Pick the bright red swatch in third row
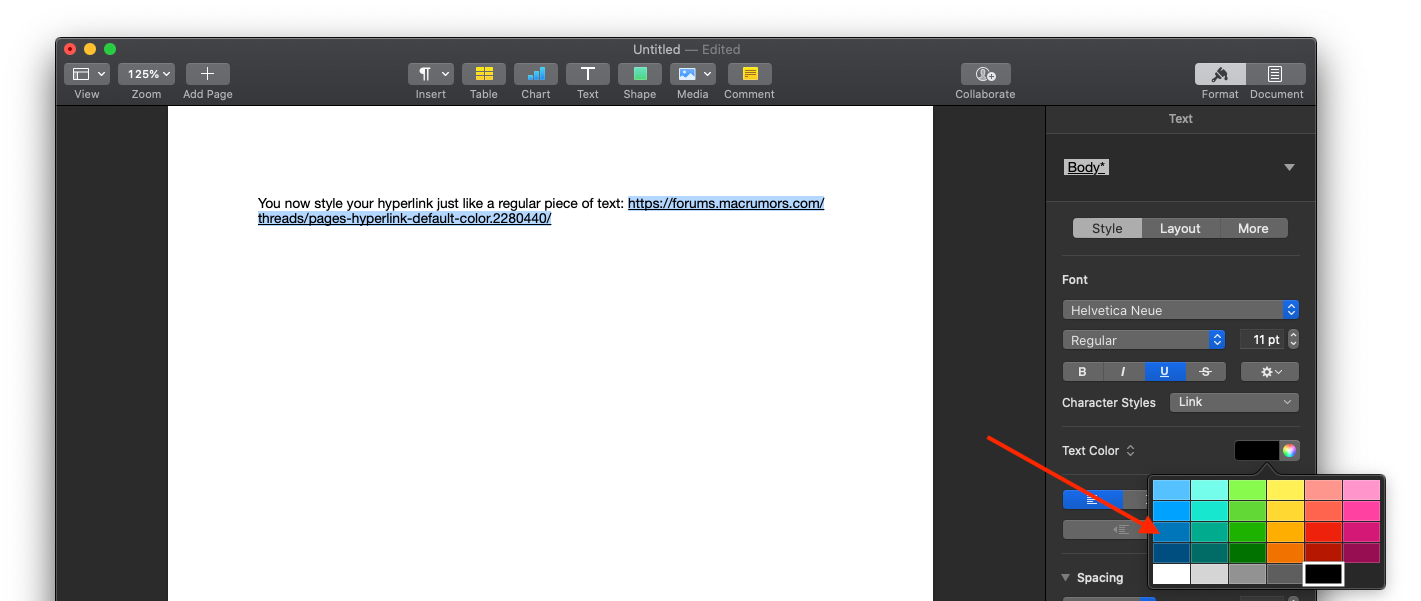The height and width of the screenshot is (601, 1421). [1323, 532]
